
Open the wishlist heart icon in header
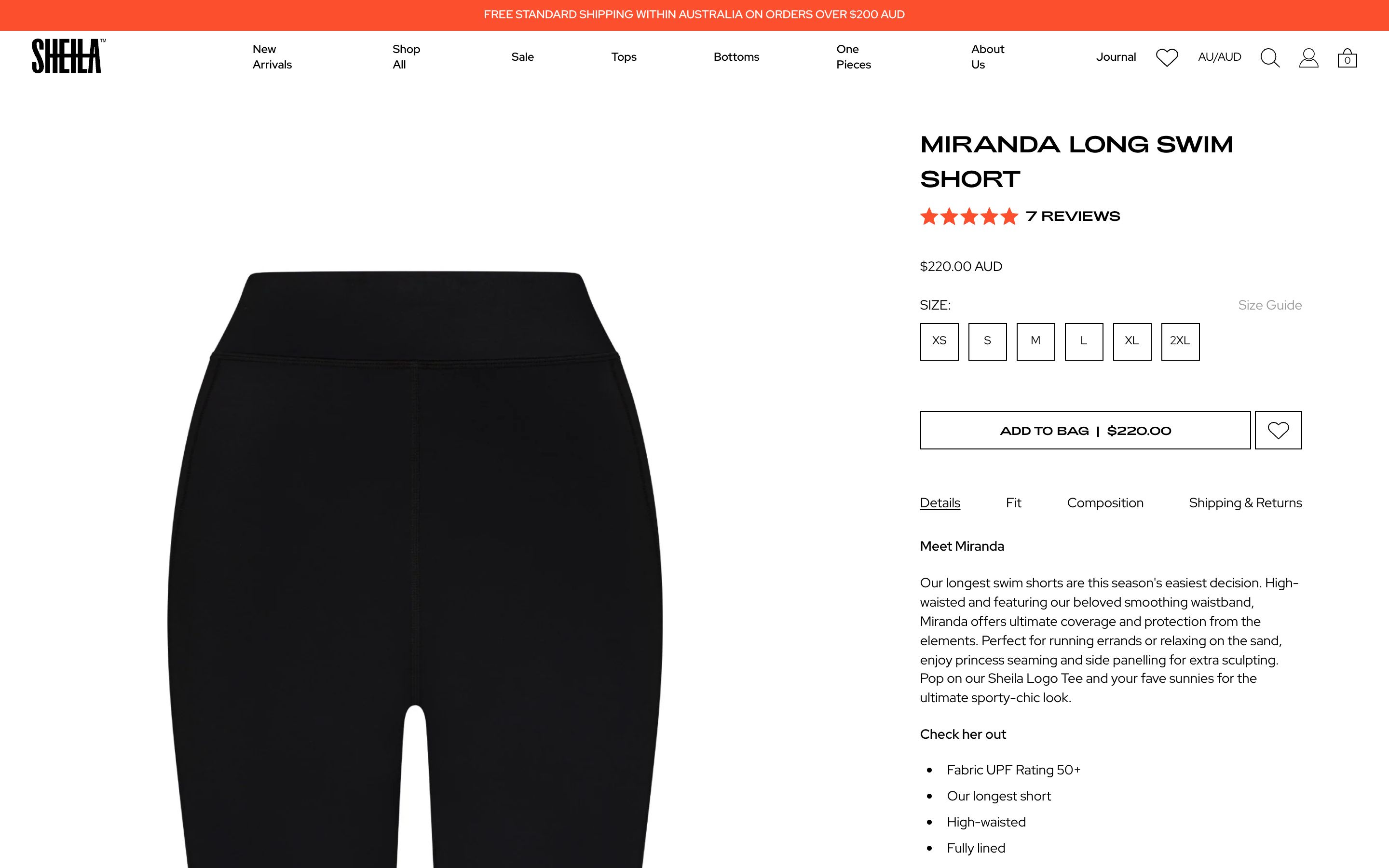point(1166,57)
